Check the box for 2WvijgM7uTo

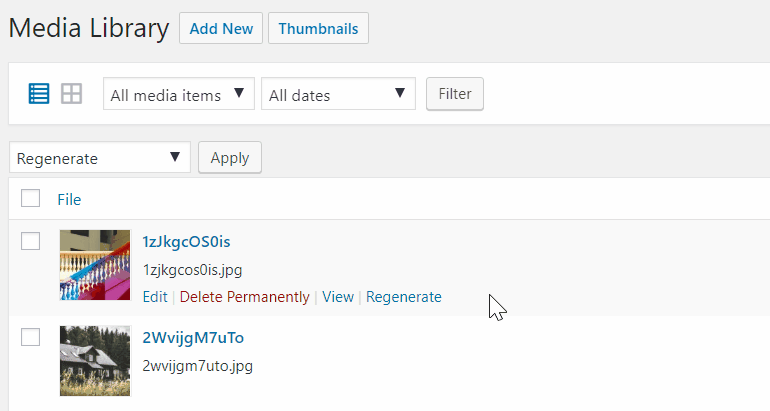(x=30, y=337)
